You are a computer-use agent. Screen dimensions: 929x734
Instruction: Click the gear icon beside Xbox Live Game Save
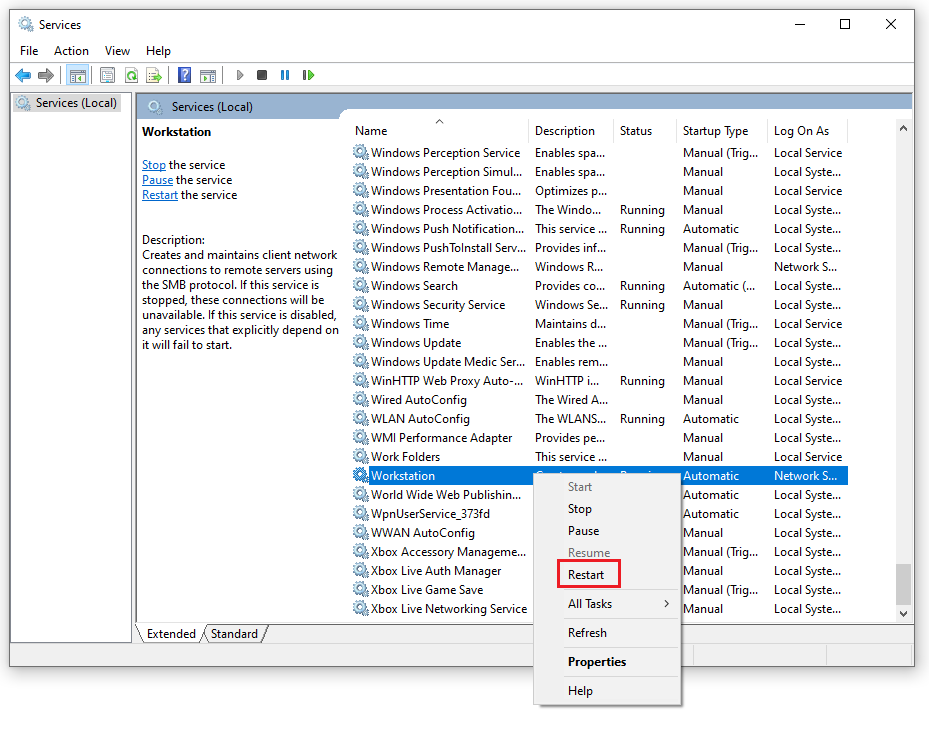point(361,589)
